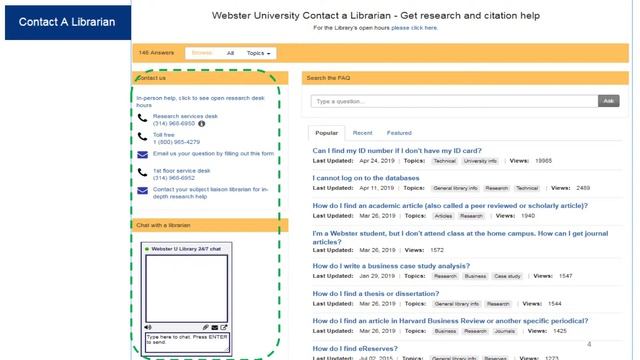Screen dimensions: 640x360
Task: Click the envelope icon beside subject liaison librarian
Action: (142, 191)
